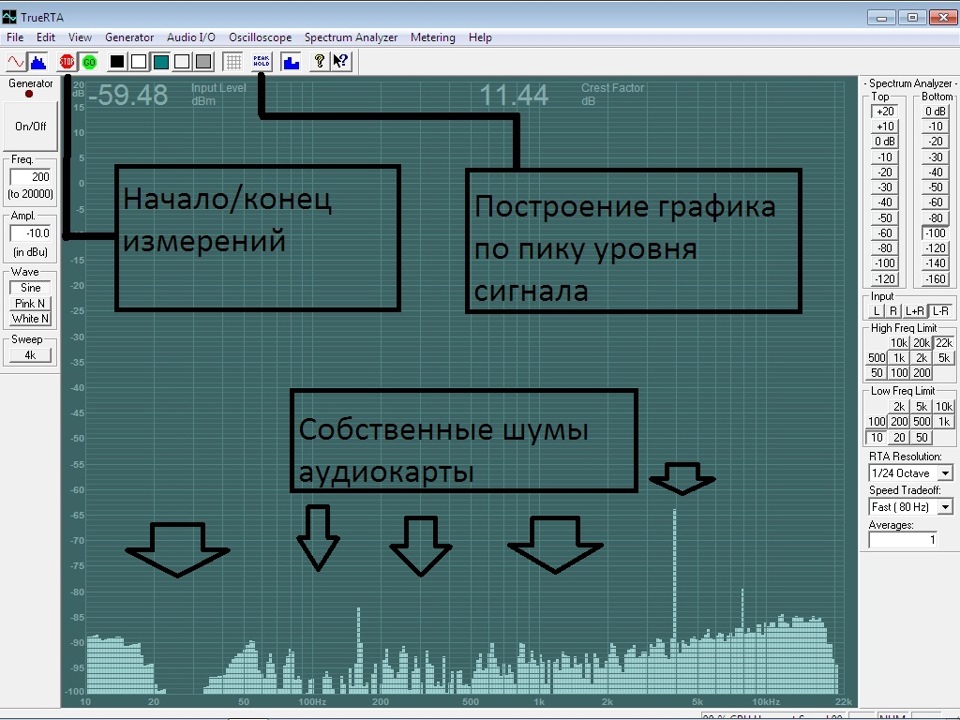Viewport: 960px width, 720px height.
Task: Select the Pink N waveform
Action: pos(30,303)
